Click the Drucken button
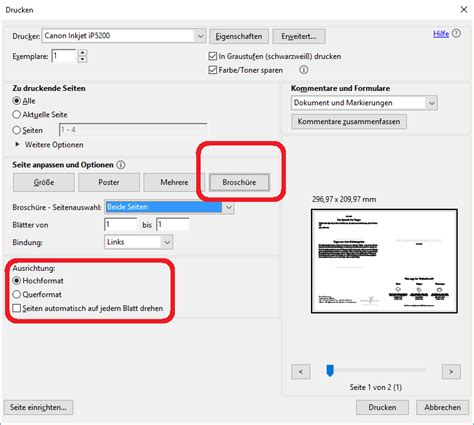The image size is (474, 425). 382,407
